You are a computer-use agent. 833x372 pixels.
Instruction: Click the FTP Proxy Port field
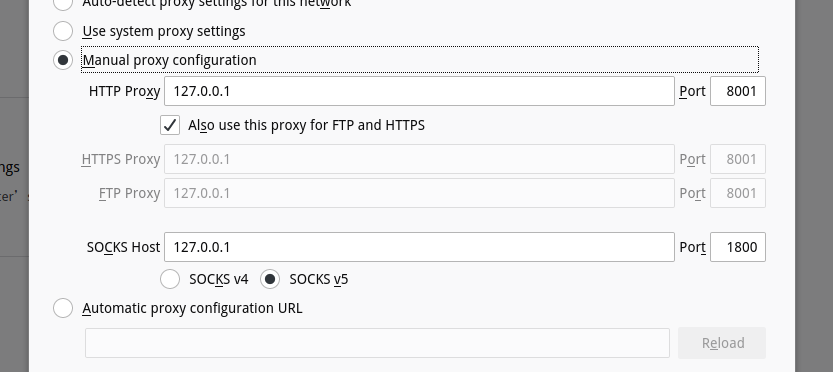tap(738, 193)
